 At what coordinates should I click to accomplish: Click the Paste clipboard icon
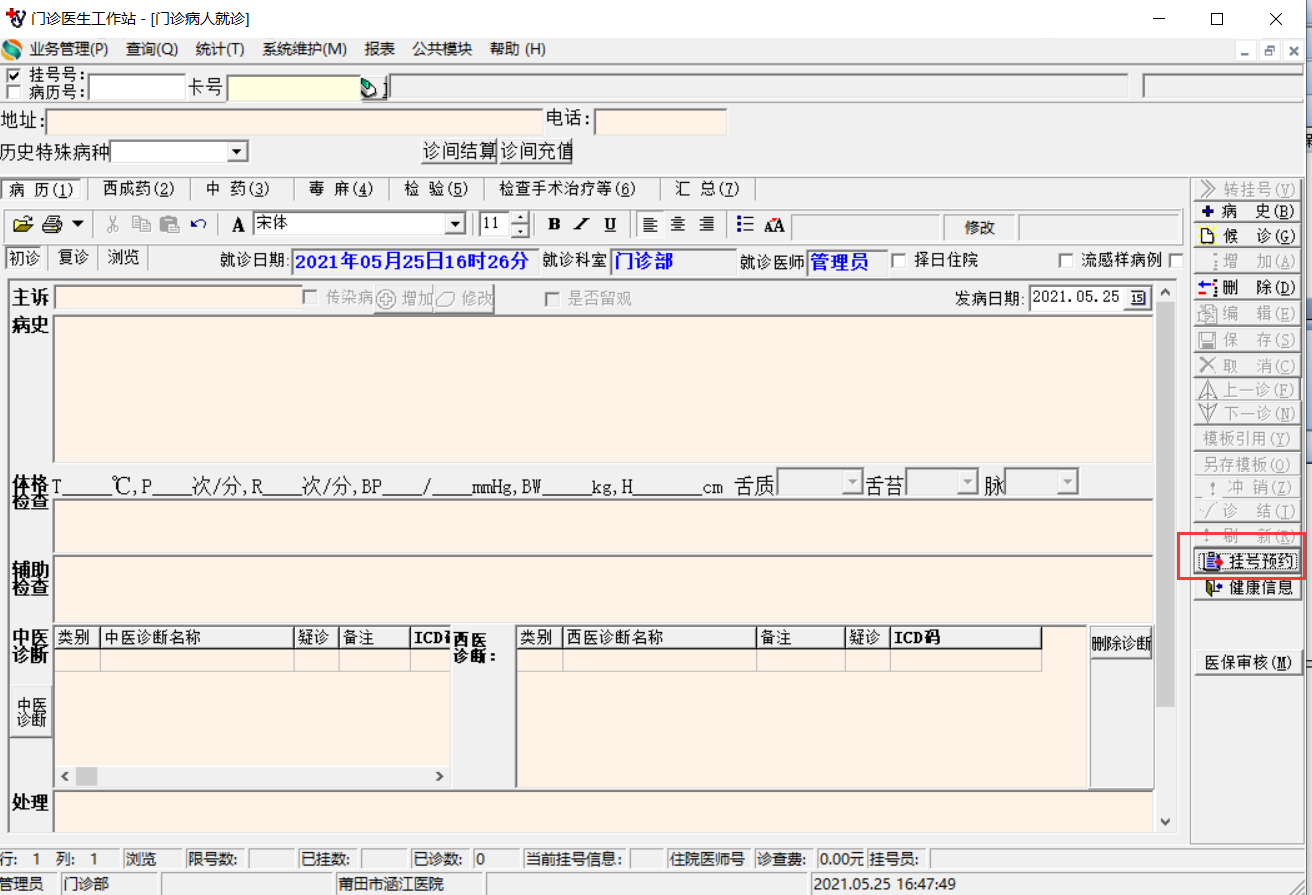pos(169,224)
